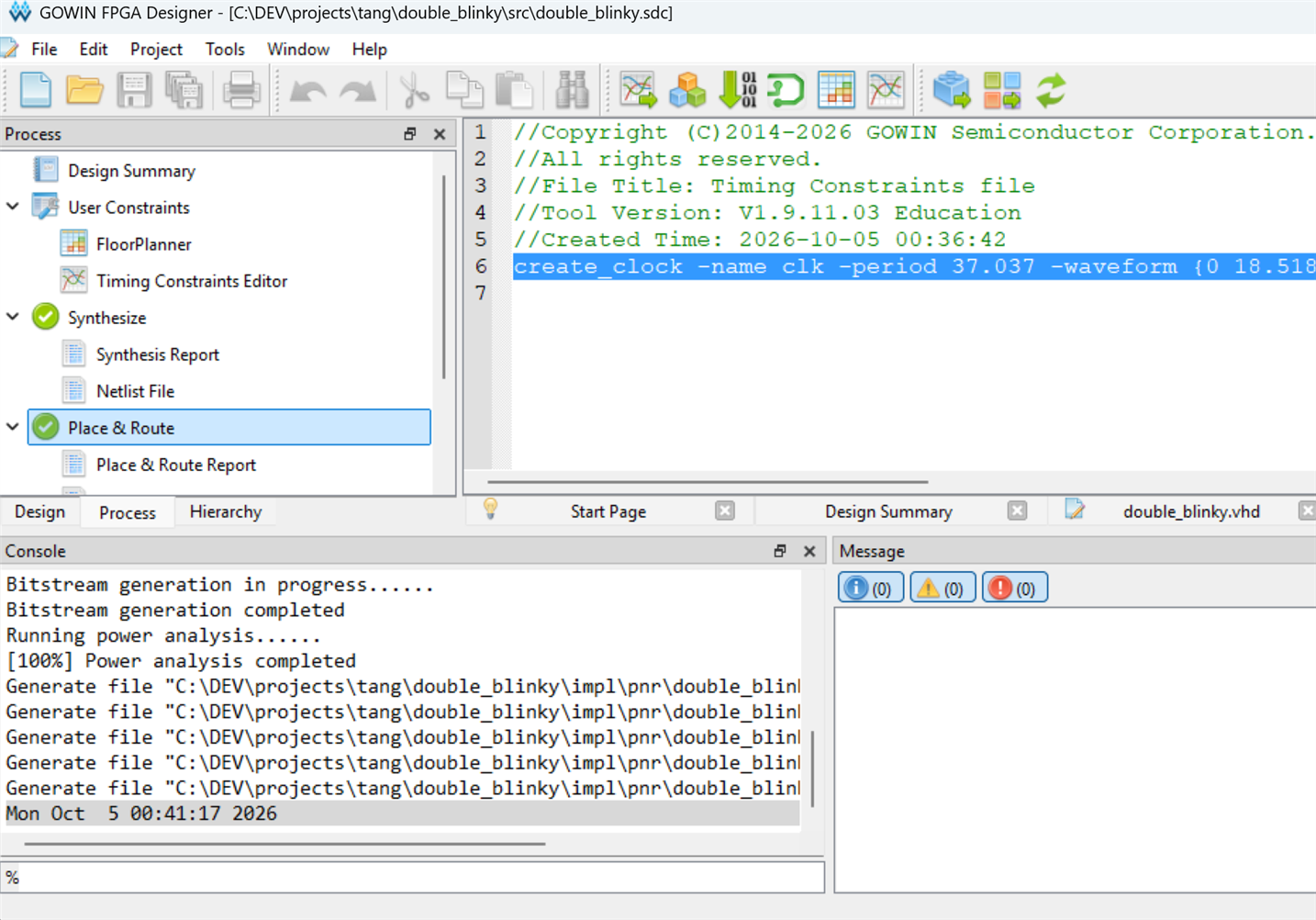Open the Design Summary editor tab

888,511
